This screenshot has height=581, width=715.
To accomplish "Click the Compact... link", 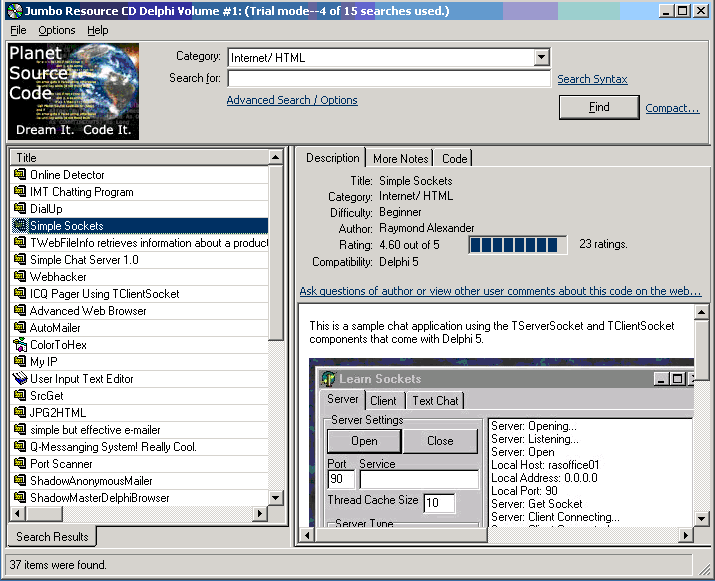I will pos(672,108).
